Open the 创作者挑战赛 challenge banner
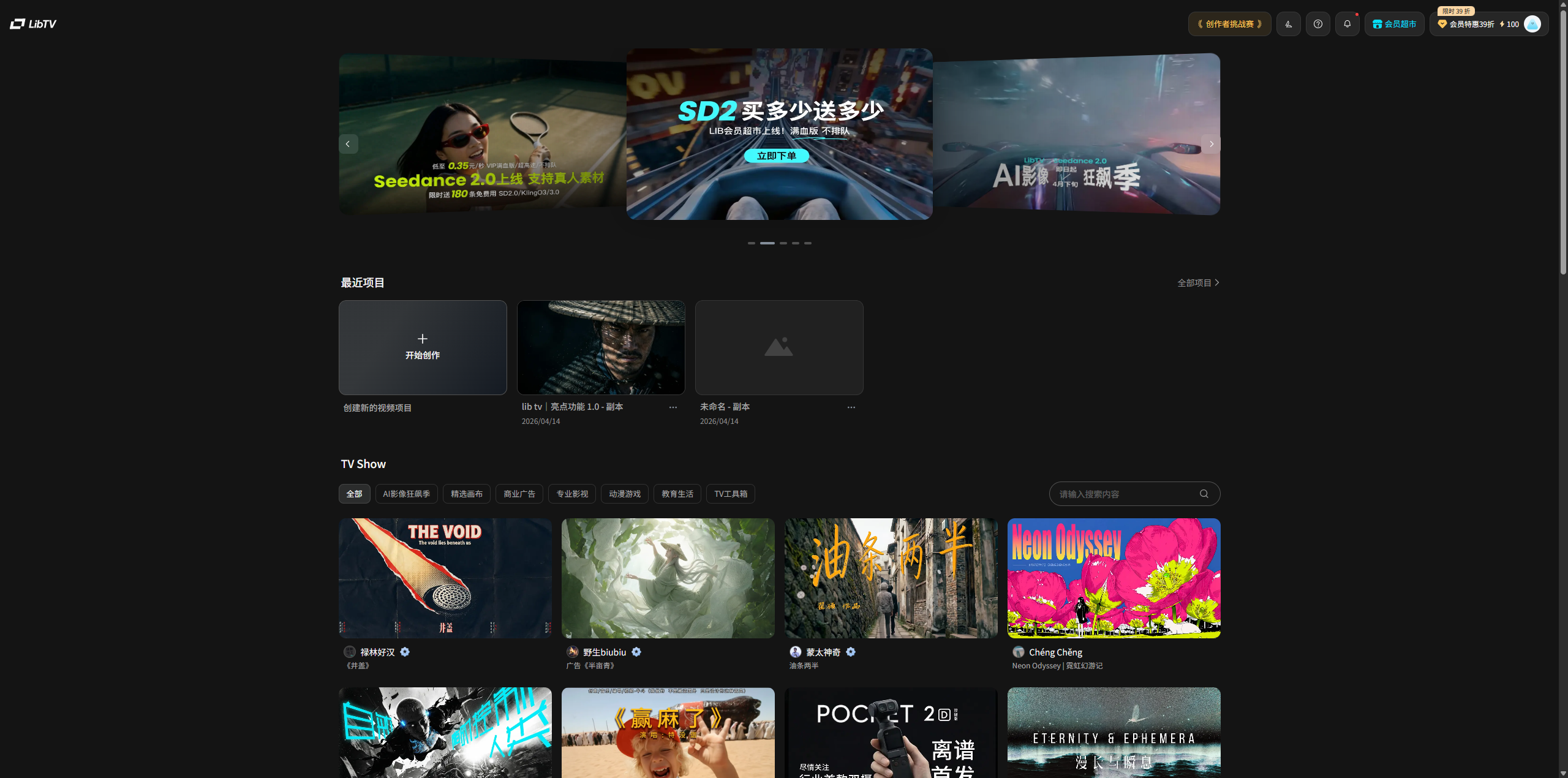 1229,24
